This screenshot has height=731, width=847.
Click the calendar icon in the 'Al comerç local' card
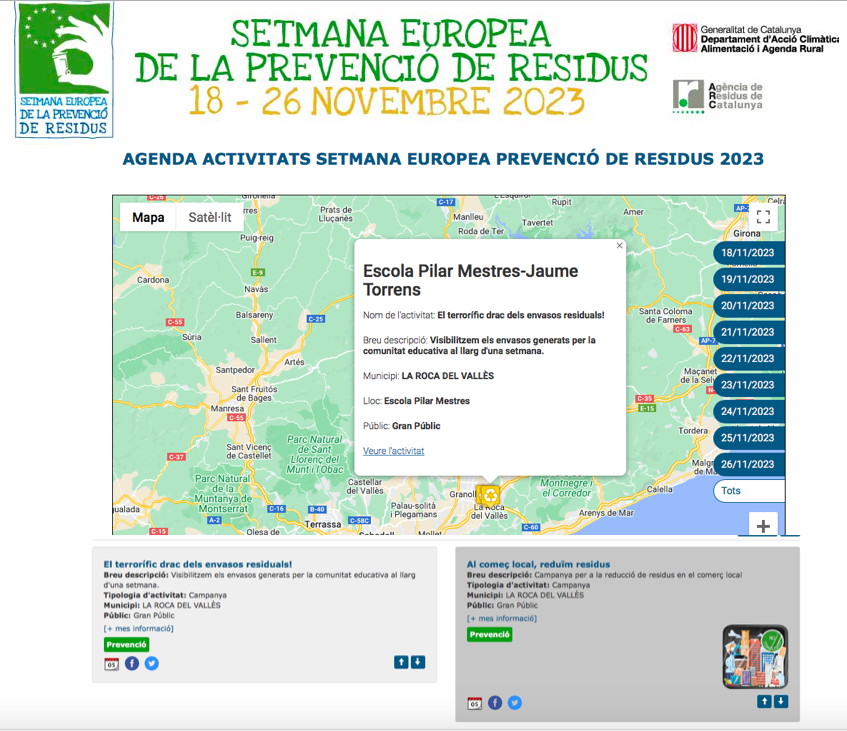coord(474,703)
